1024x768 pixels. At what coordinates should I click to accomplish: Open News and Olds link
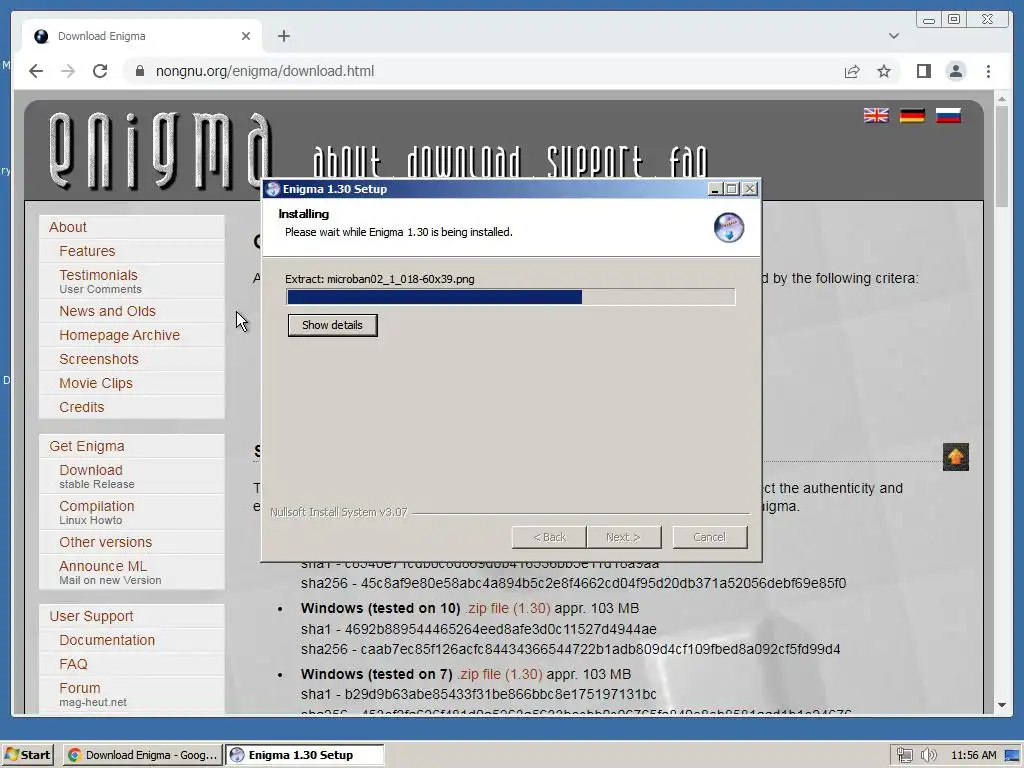click(x=108, y=312)
